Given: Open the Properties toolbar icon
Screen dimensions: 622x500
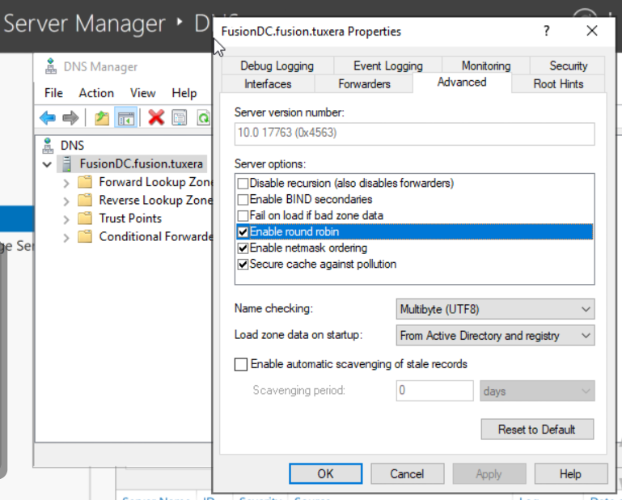Looking at the screenshot, I should pos(179,118).
